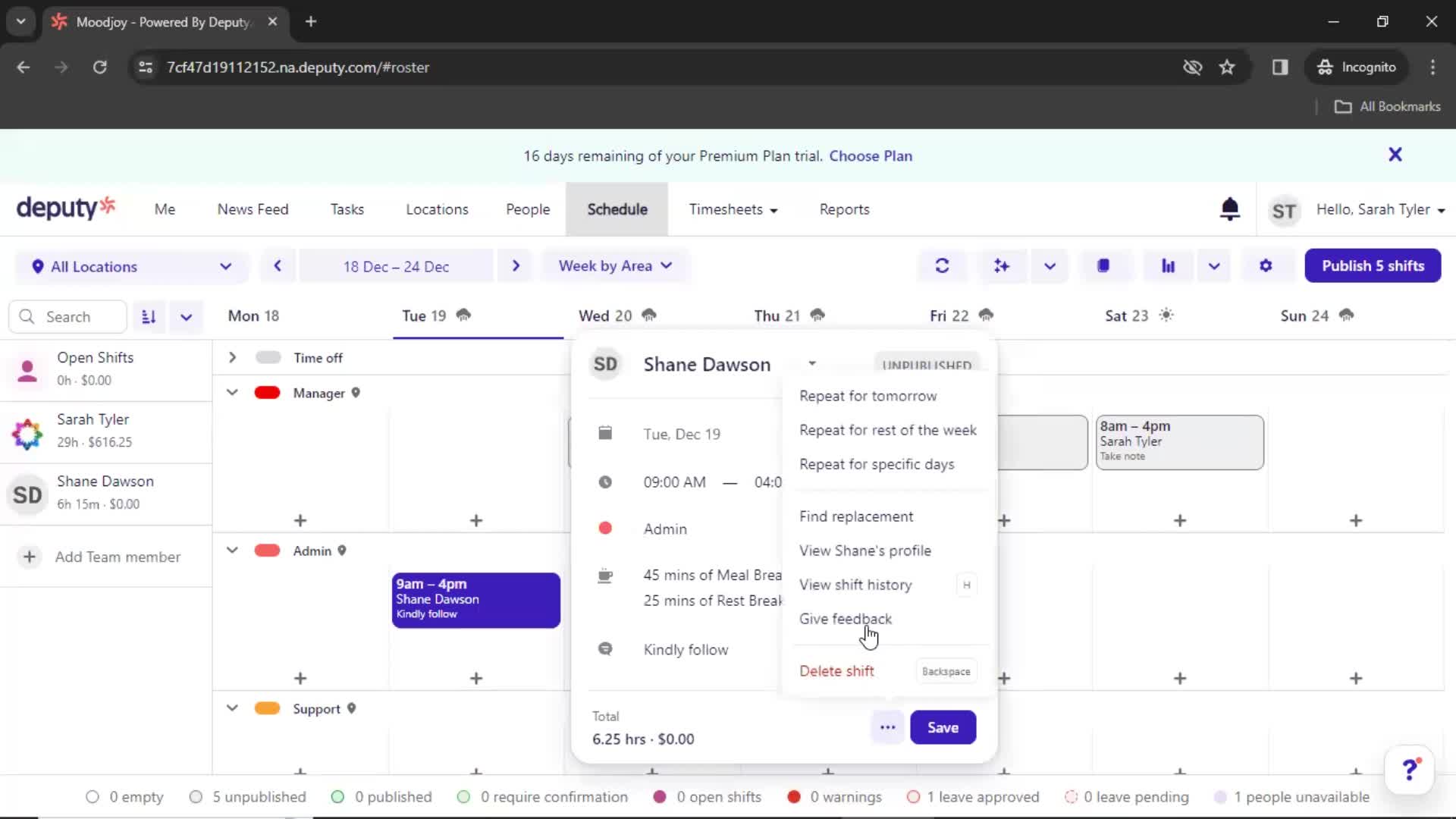Click the bar chart reports icon

pyautogui.click(x=1168, y=266)
